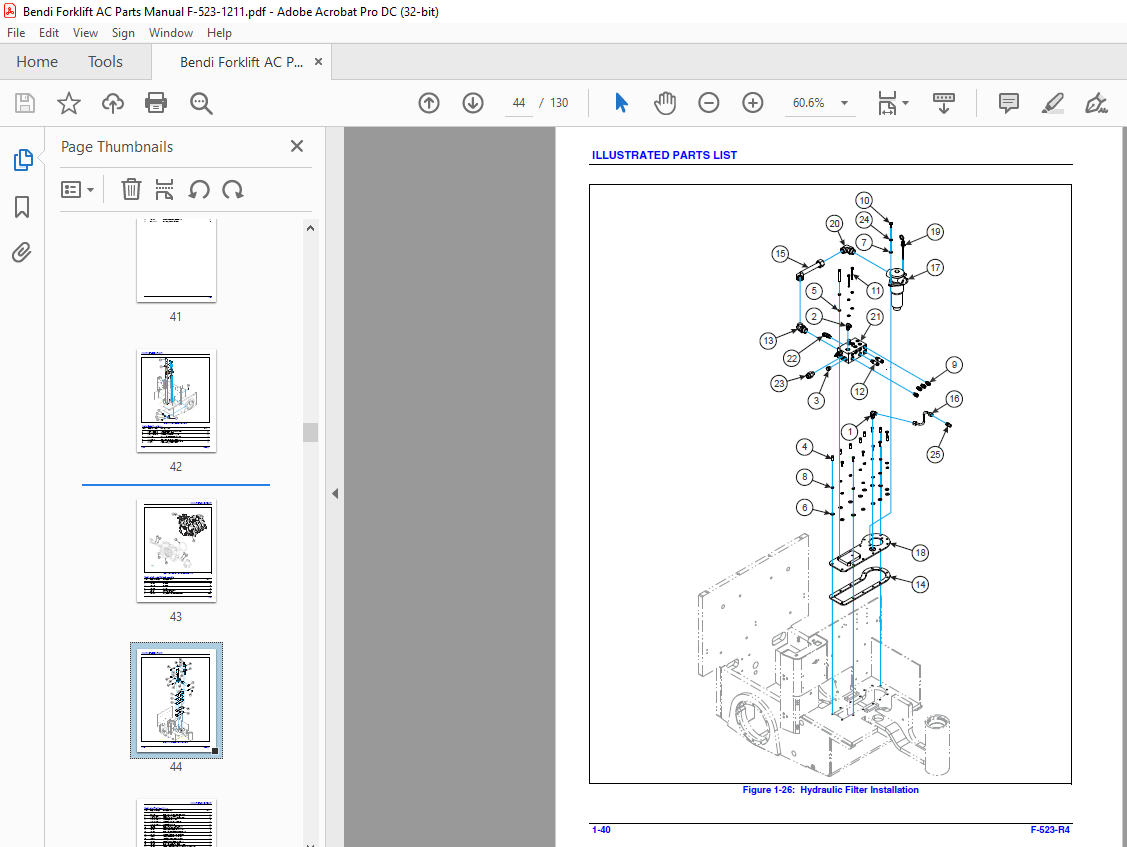Click the page number field showing 44
The height and width of the screenshot is (847, 1127).
(x=519, y=103)
